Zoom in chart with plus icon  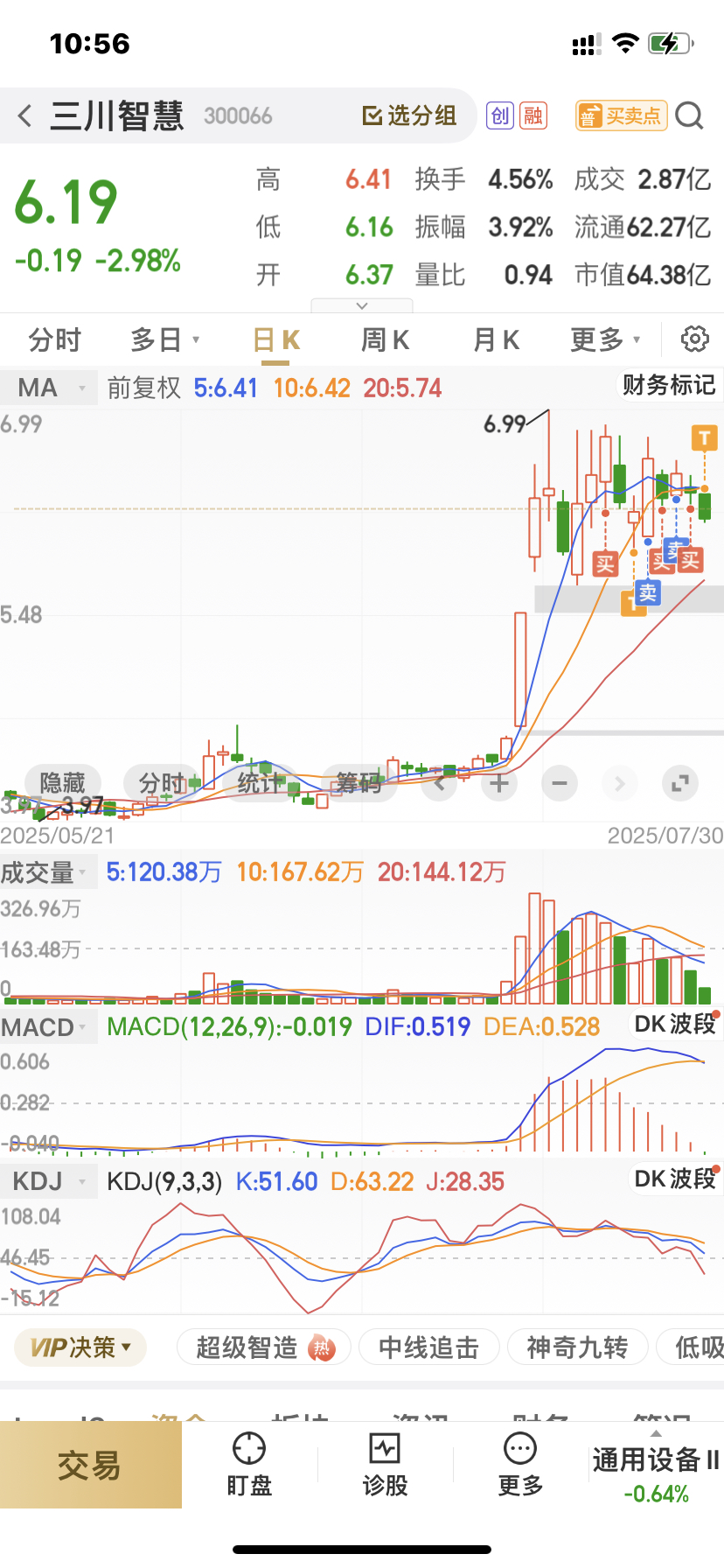pyautogui.click(x=499, y=782)
